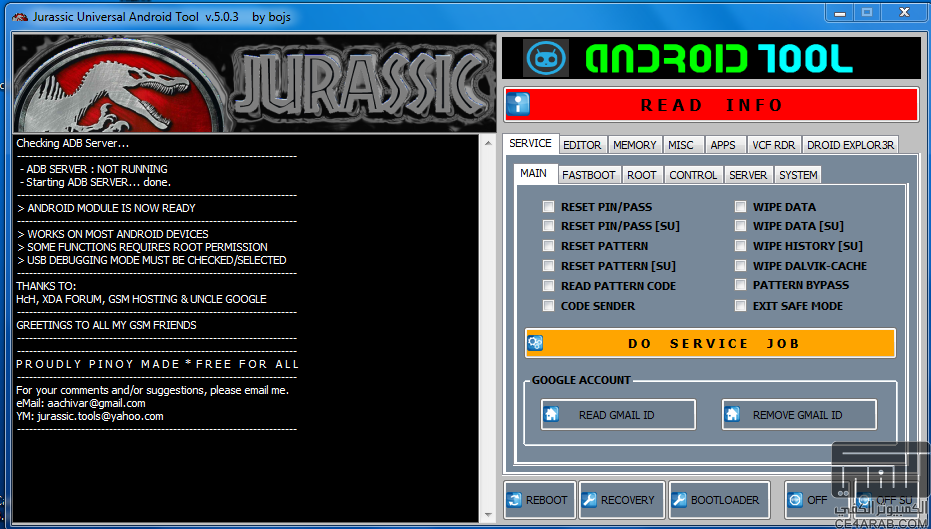Check the CODE SENDER option
Image resolution: width=931 pixels, height=529 pixels.
pos(548,306)
